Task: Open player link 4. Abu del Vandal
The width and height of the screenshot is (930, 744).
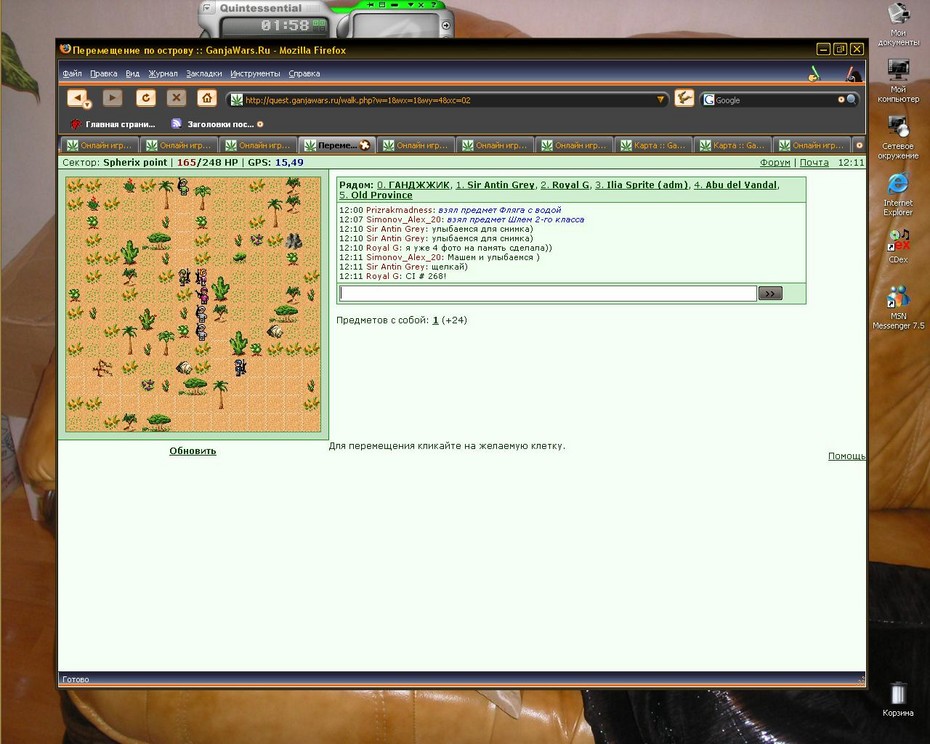Action: [735, 185]
